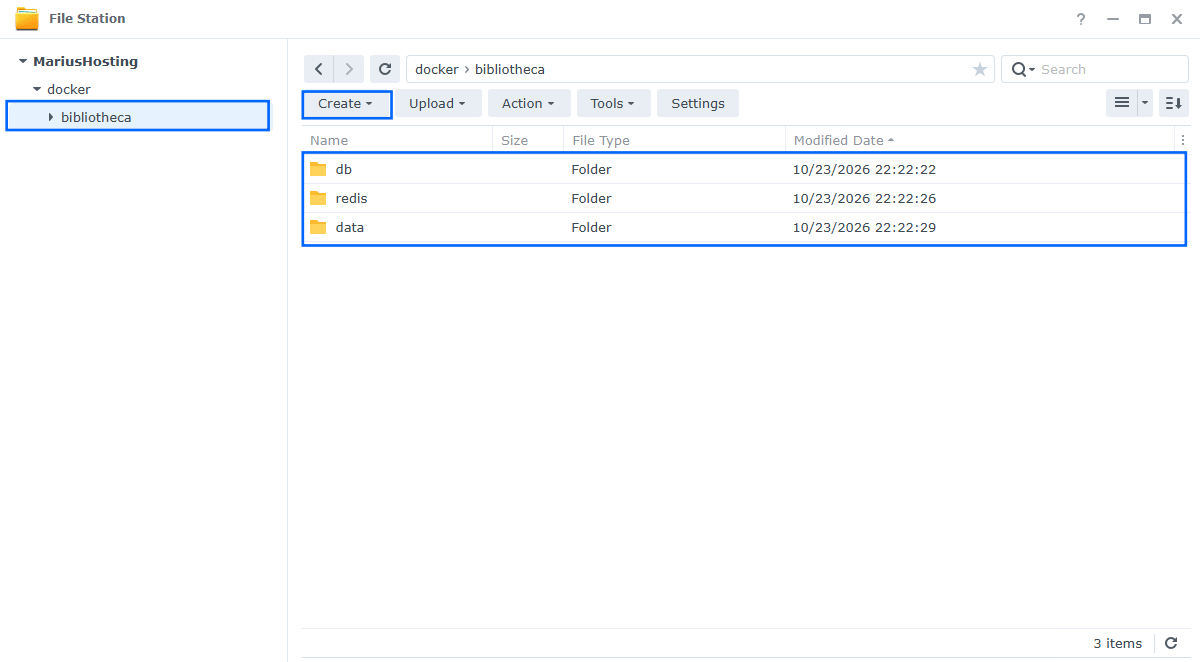Close the File Station window
1200x662 pixels.
coord(1177,19)
